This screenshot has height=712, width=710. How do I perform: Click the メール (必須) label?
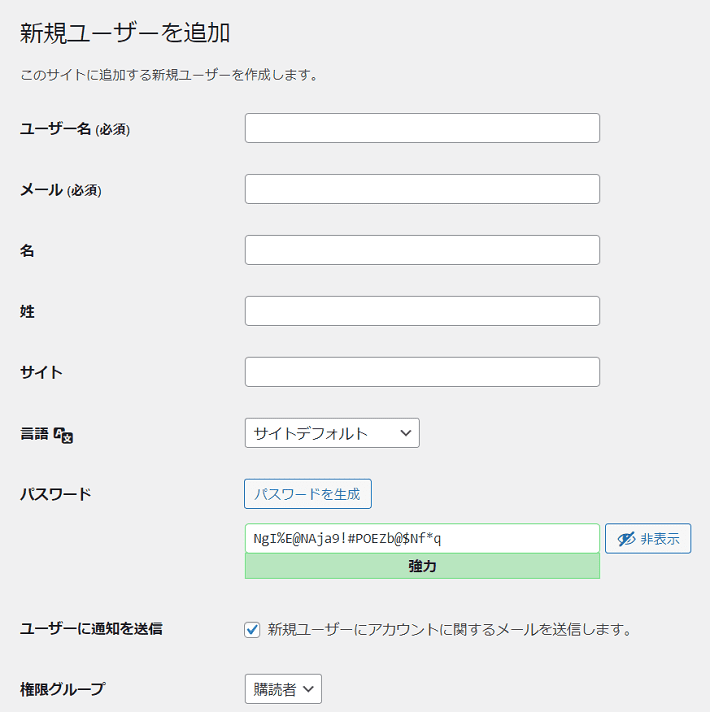61,190
